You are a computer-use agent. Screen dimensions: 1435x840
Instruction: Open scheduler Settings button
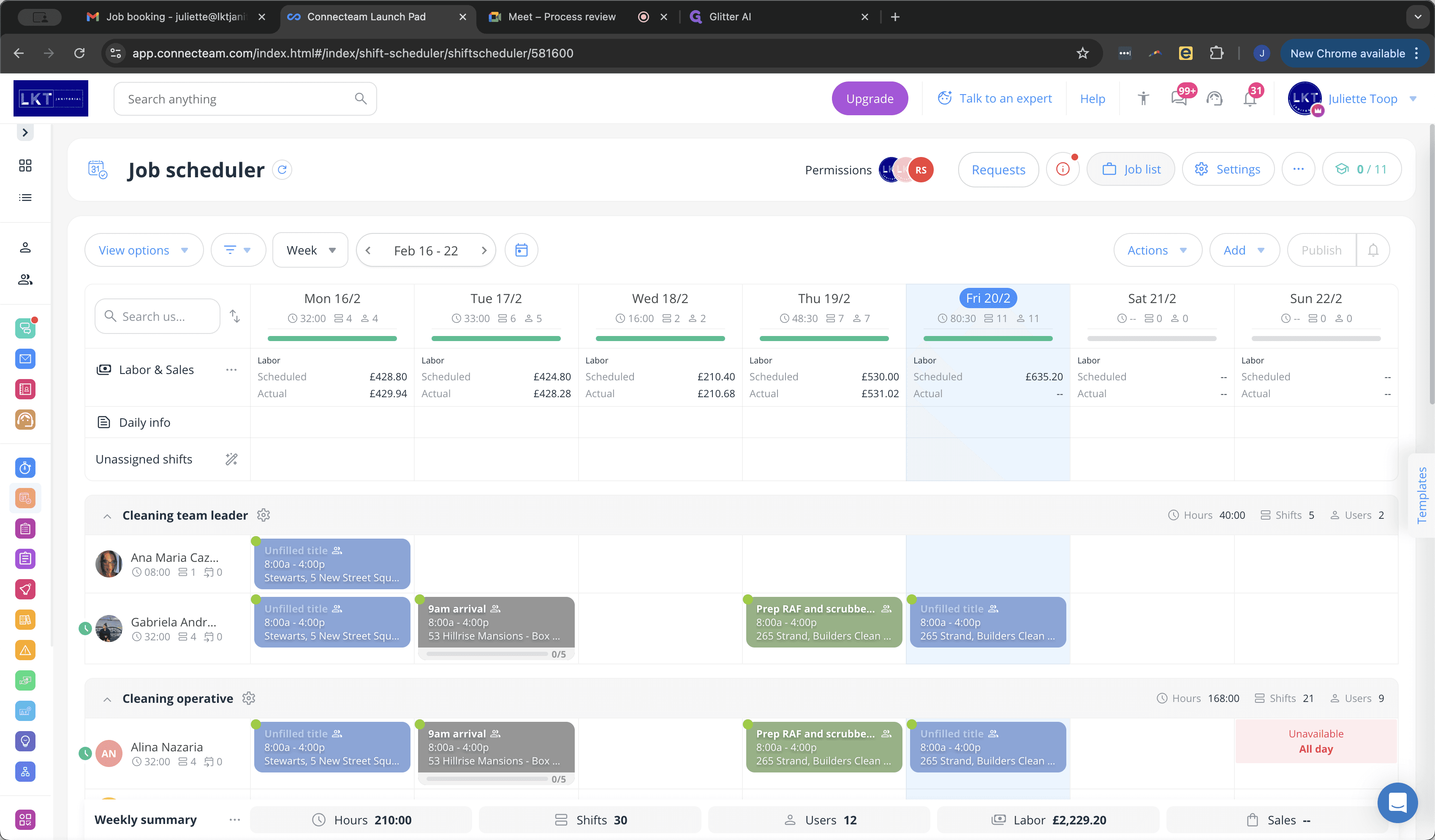pos(1228,170)
